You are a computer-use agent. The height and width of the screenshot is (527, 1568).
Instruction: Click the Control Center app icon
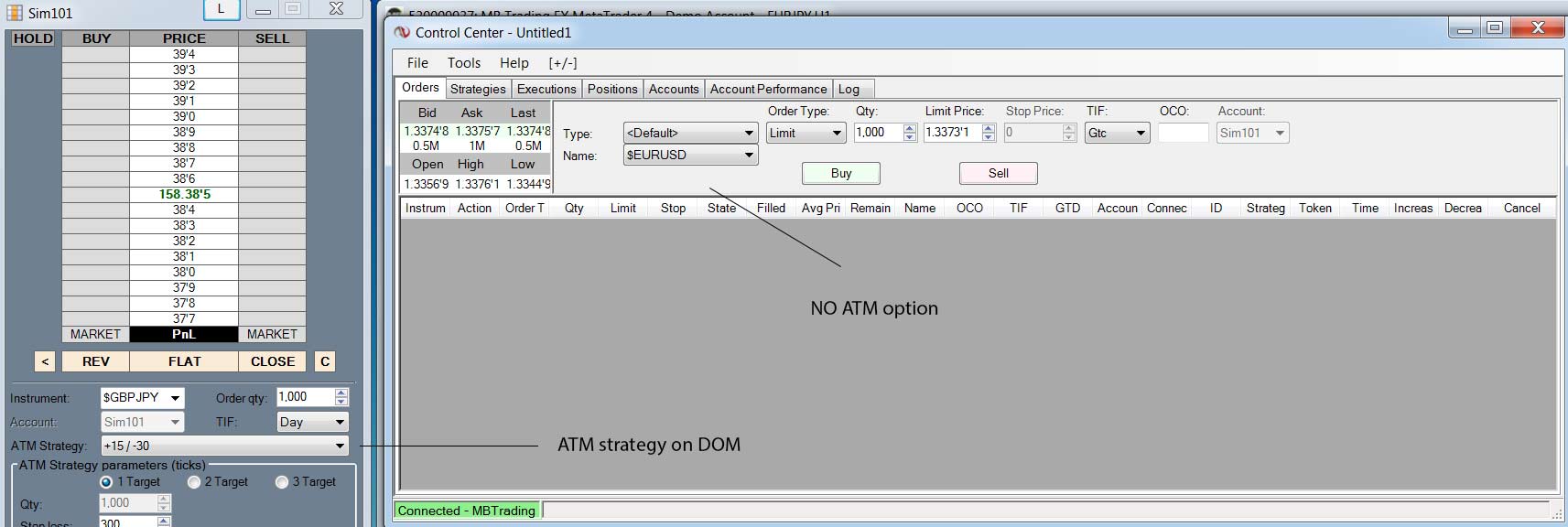coord(402,32)
